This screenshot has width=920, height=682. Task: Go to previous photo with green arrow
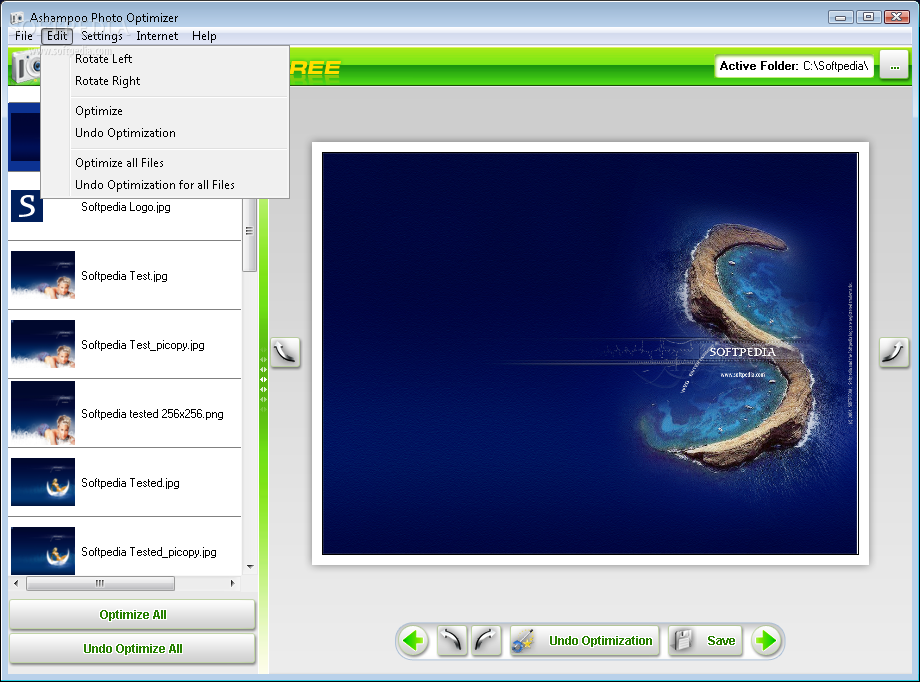click(x=414, y=640)
